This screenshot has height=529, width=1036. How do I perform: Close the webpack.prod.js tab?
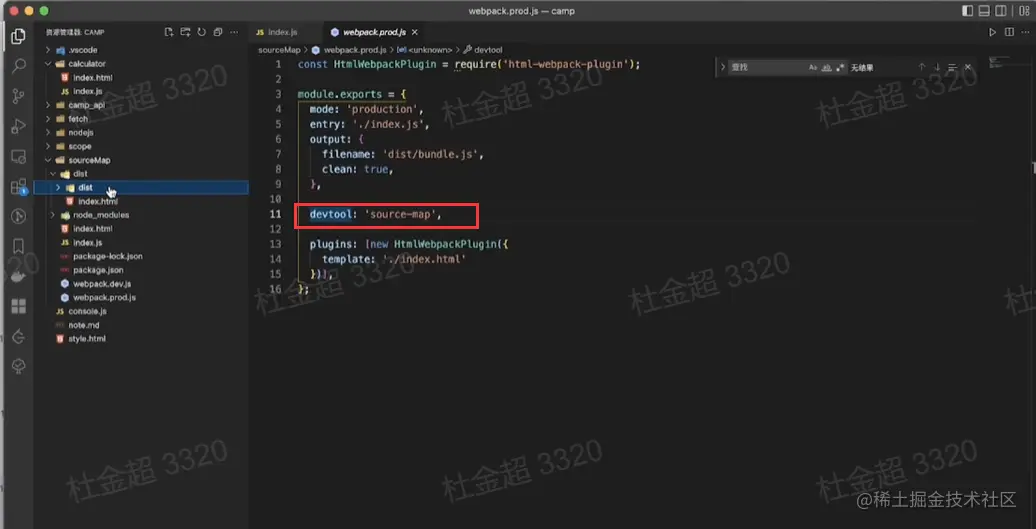click(414, 32)
